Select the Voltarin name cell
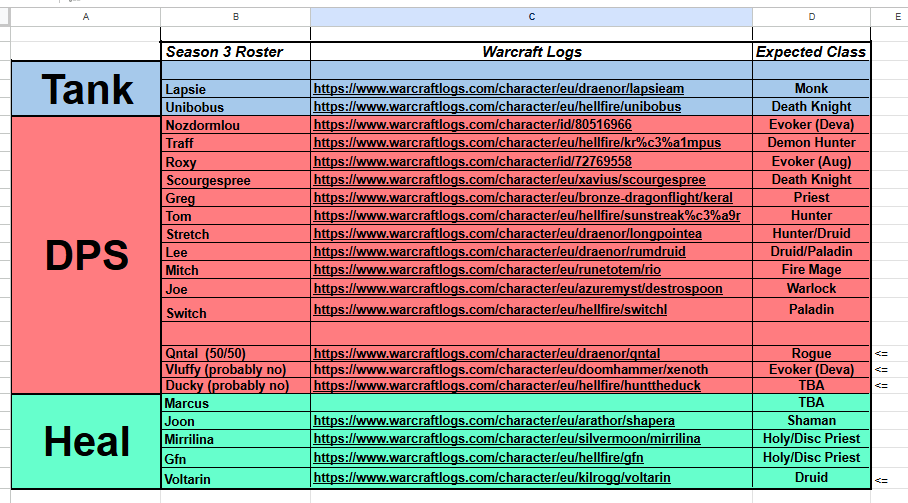Screen dimensions: 908x503 [x=236, y=478]
